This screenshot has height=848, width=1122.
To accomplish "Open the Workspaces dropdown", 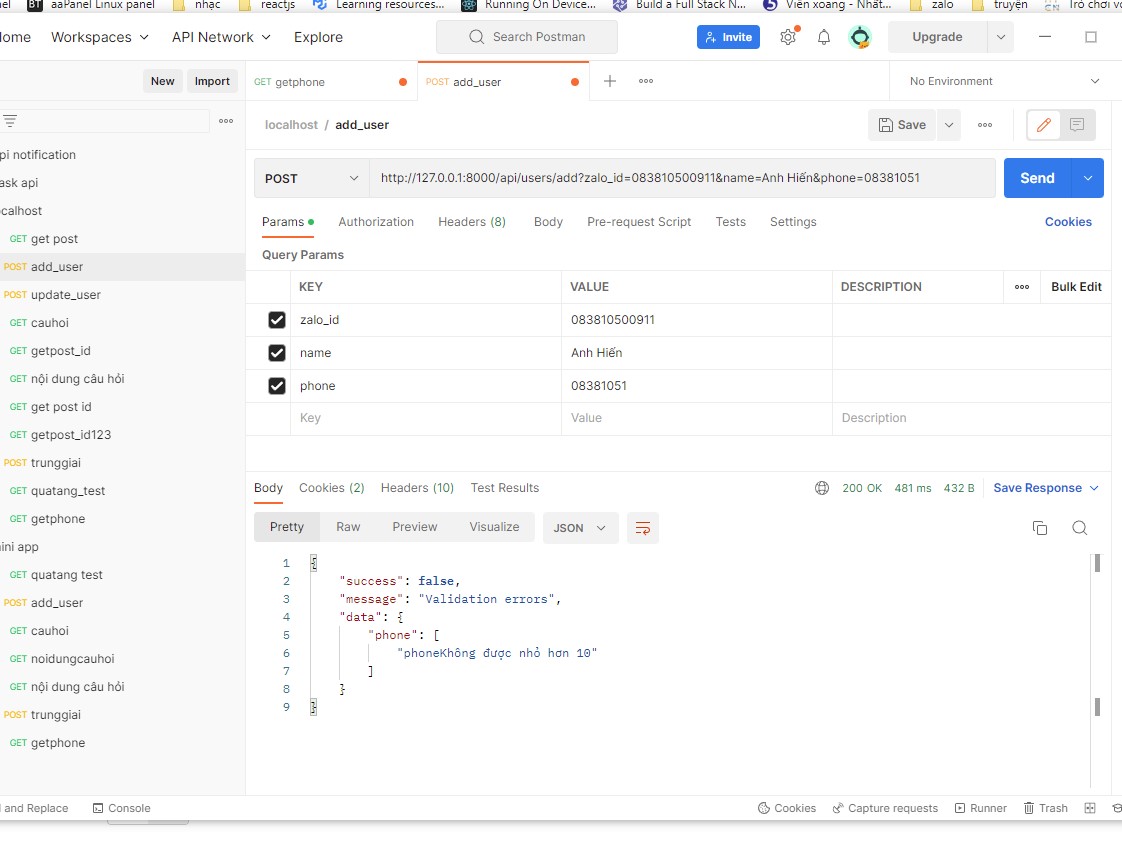I will tap(99, 37).
